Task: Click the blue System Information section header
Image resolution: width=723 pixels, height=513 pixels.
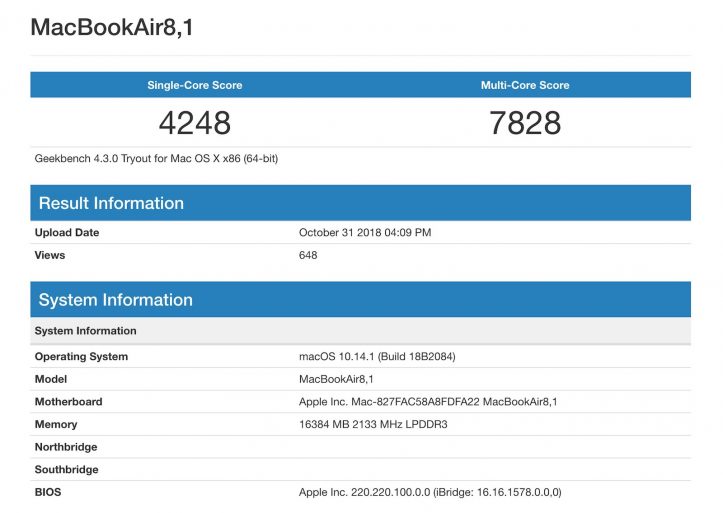Action: 361,300
